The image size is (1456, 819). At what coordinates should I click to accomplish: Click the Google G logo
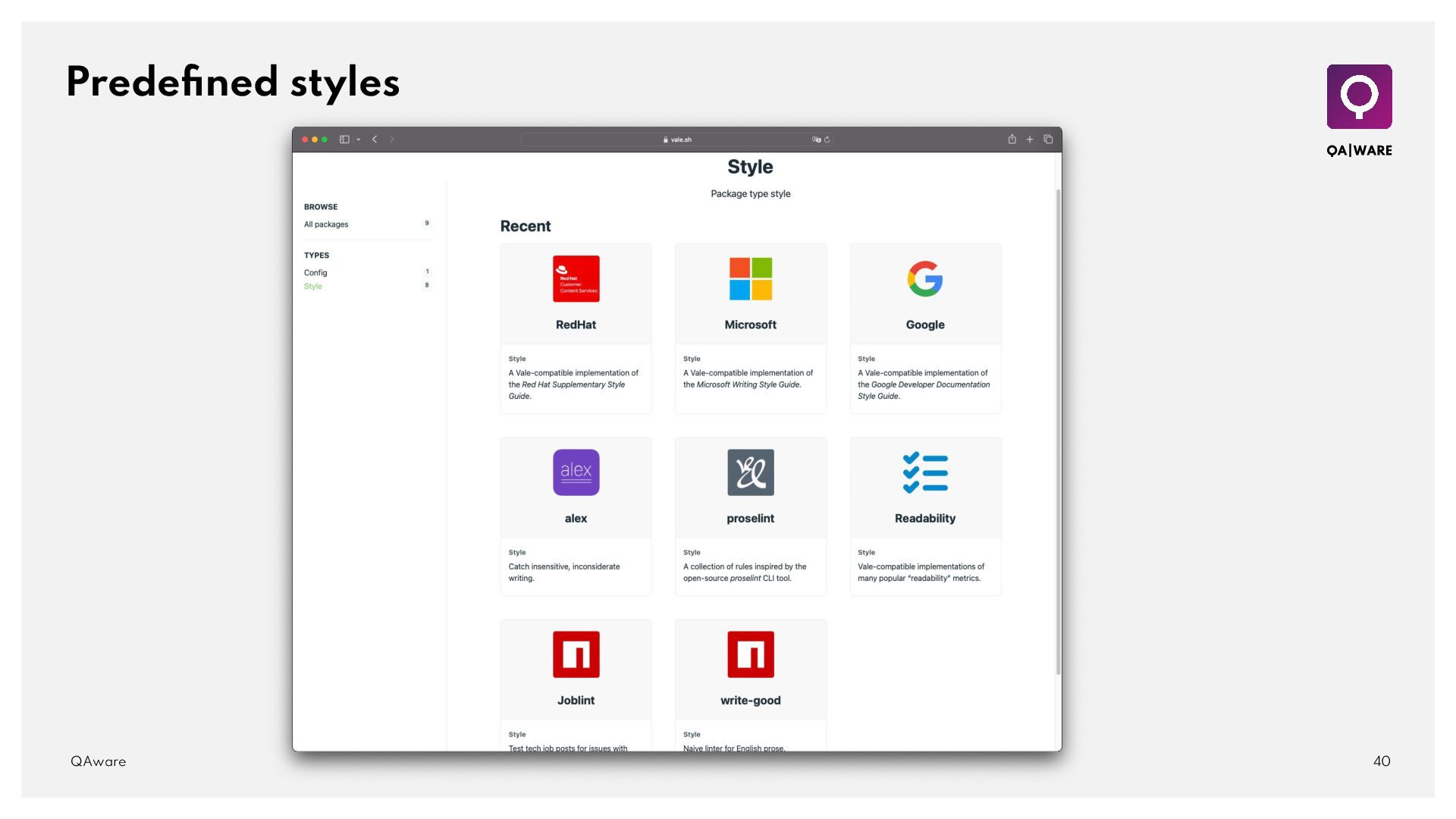click(924, 279)
